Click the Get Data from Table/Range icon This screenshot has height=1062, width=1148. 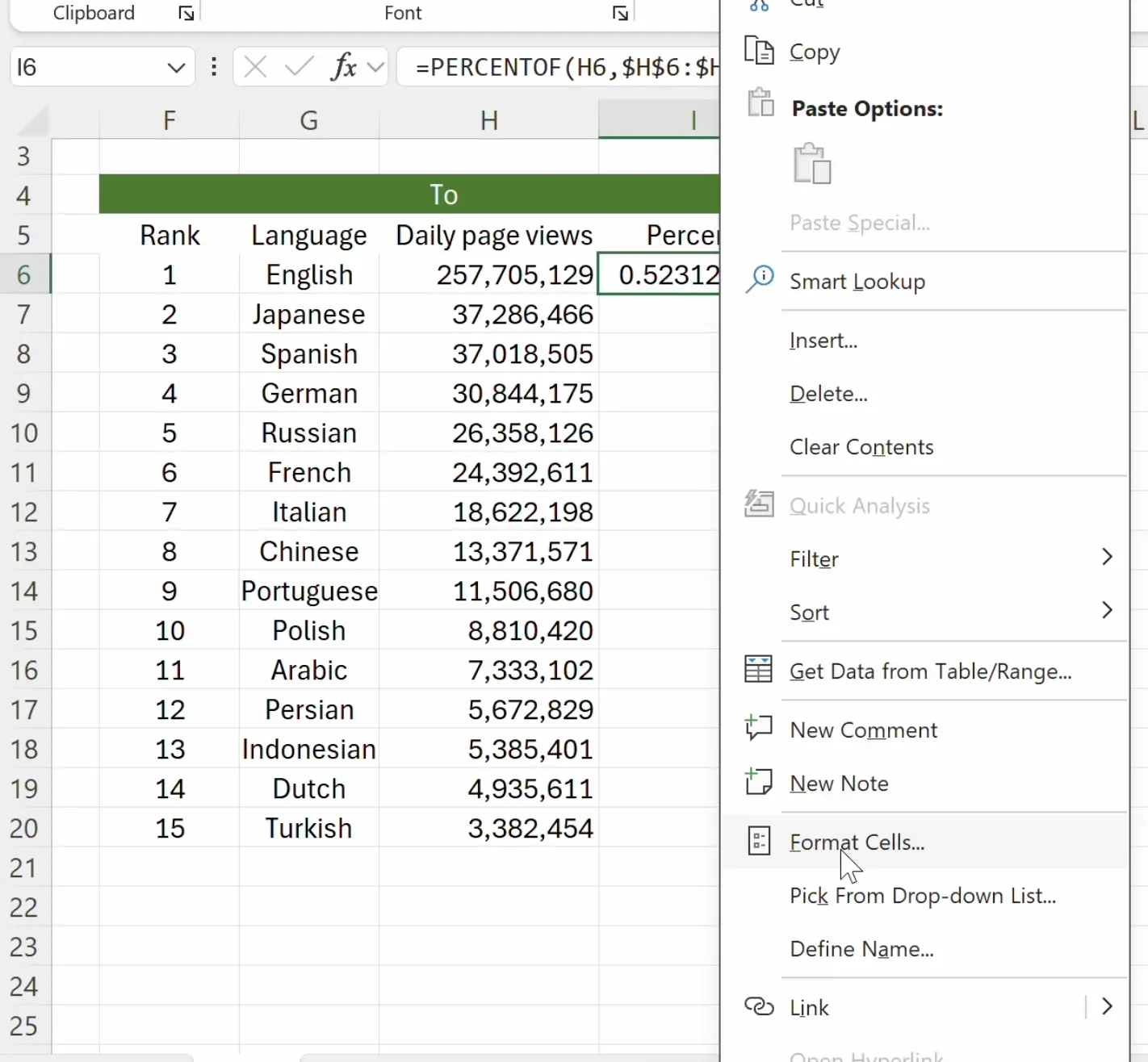click(759, 668)
